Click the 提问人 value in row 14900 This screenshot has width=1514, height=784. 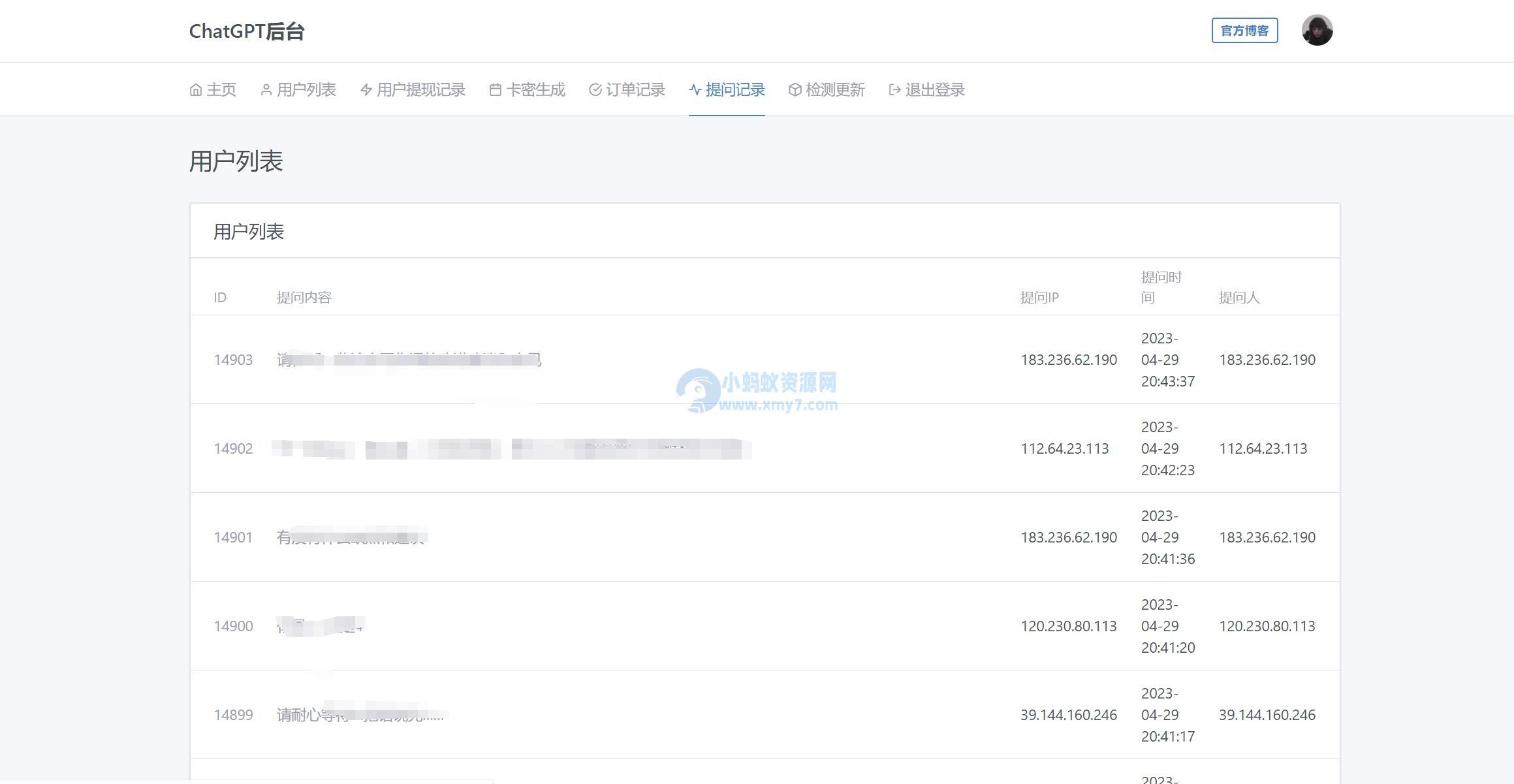(x=1267, y=626)
